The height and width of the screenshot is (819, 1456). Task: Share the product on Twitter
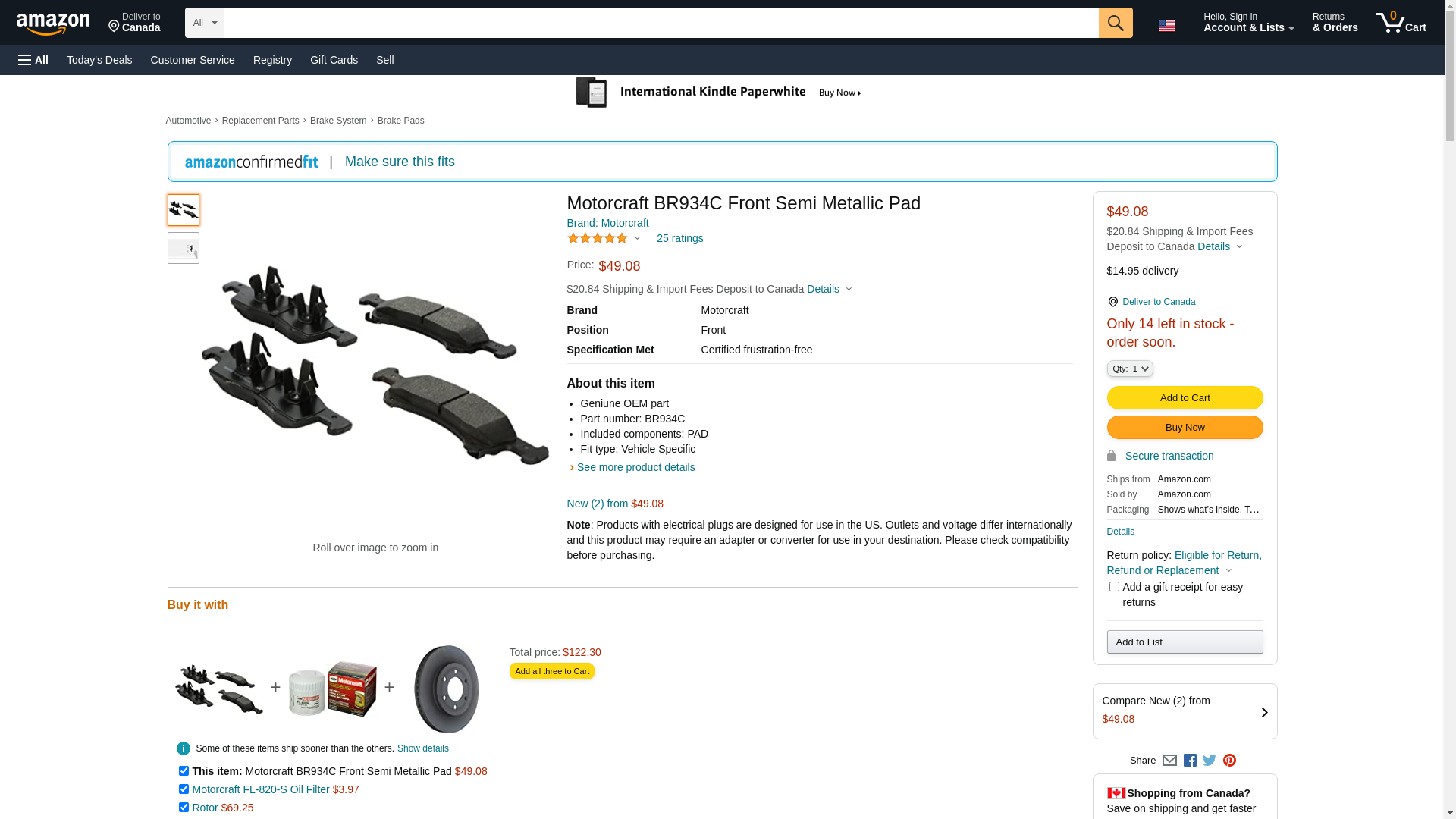coord(1210,760)
